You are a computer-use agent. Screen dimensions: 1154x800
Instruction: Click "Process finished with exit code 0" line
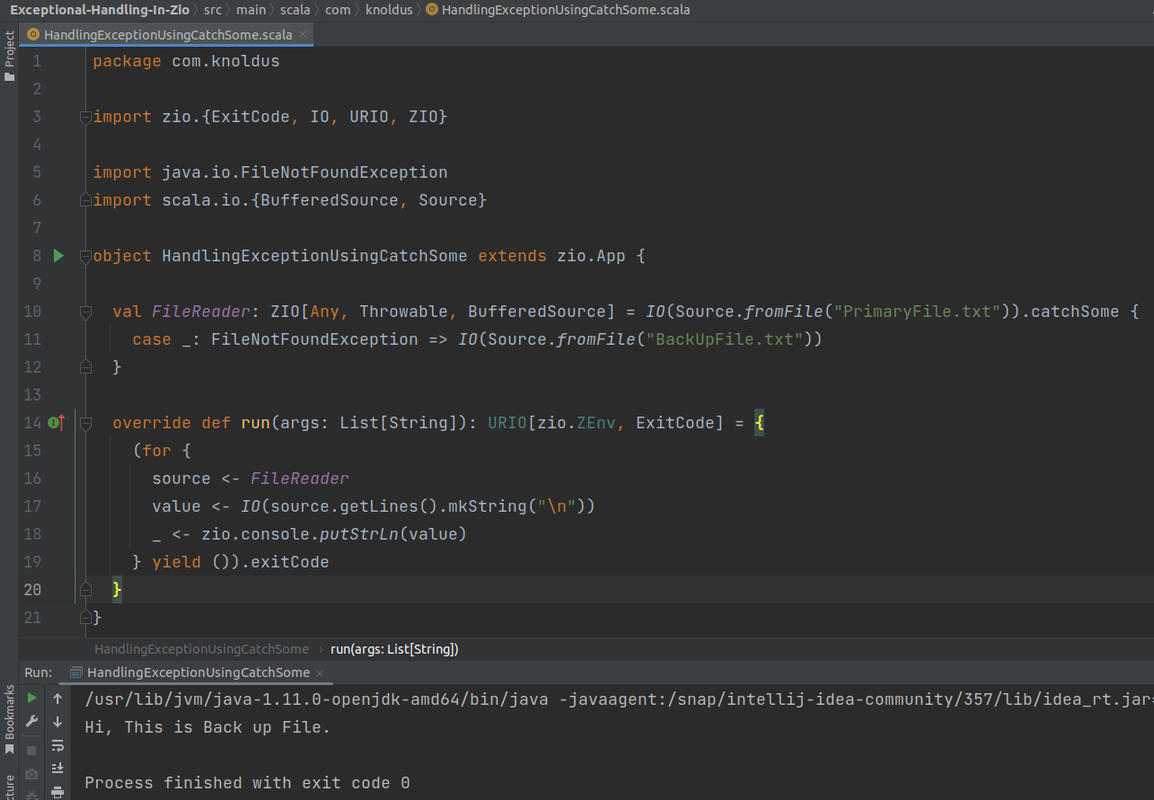(x=247, y=782)
